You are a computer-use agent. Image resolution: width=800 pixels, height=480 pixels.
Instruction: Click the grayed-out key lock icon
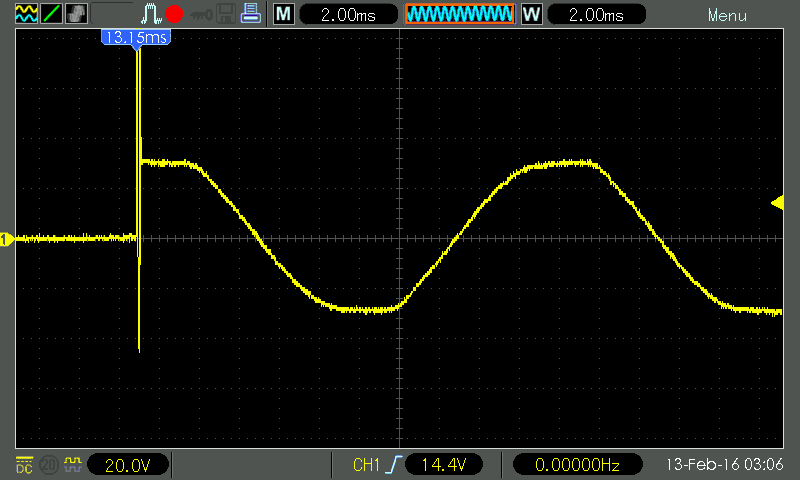(x=201, y=15)
